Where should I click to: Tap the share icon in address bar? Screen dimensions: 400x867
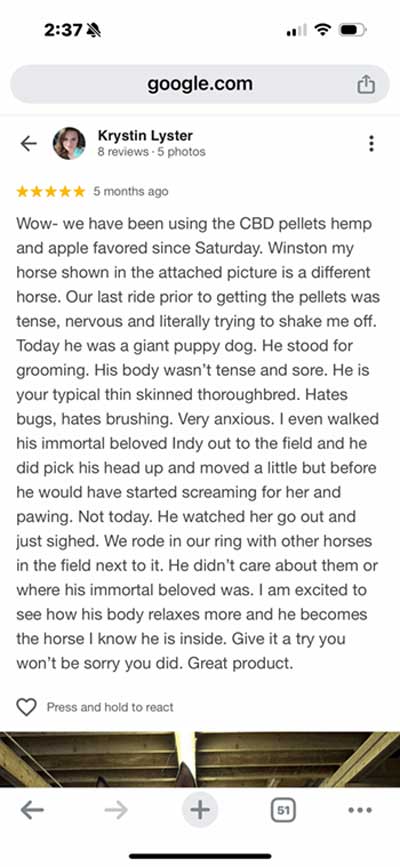[x=365, y=85]
